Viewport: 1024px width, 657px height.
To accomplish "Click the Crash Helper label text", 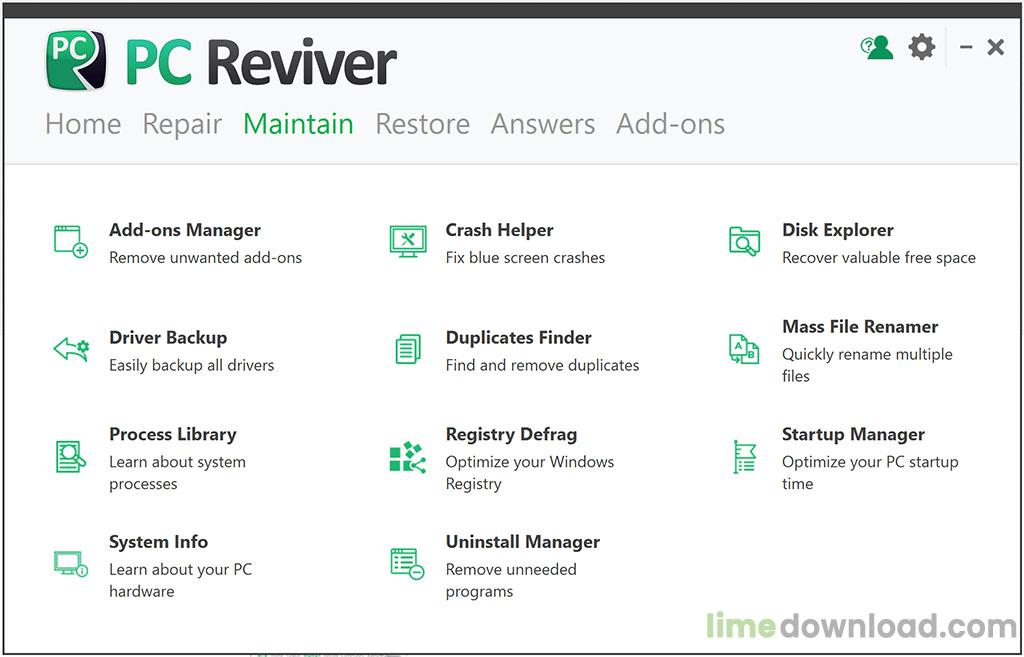I will coord(500,229).
